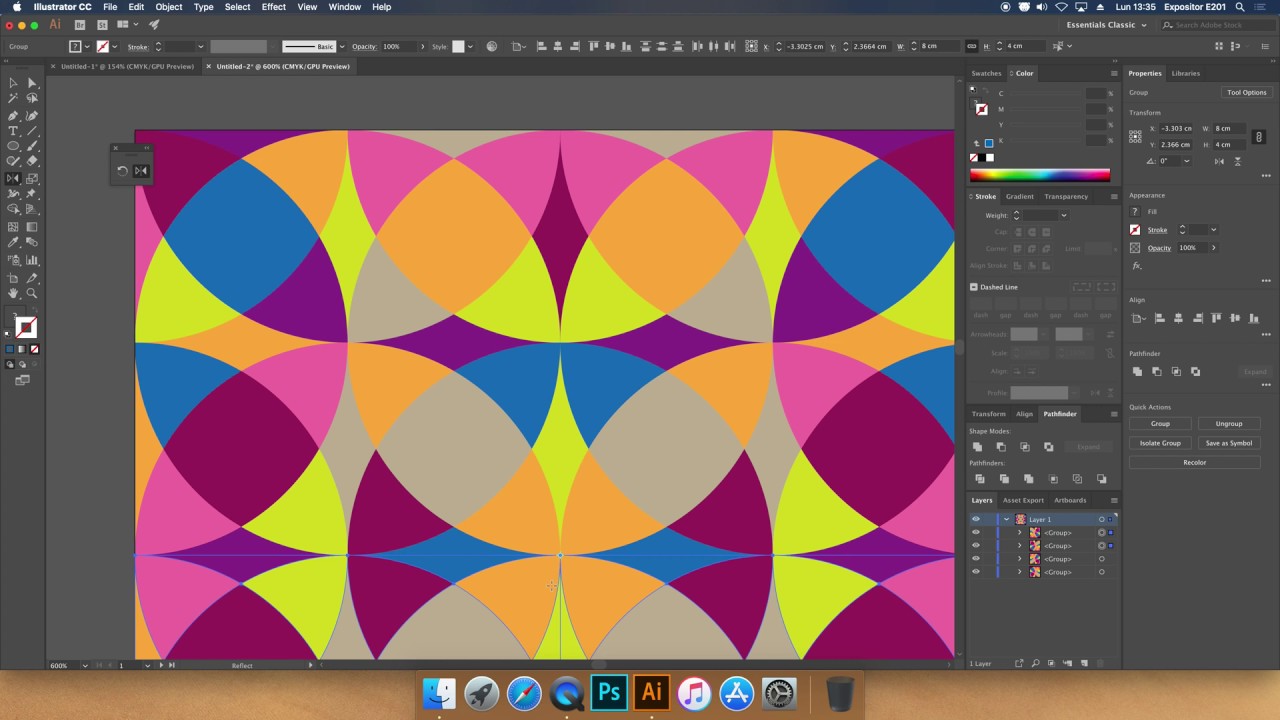Switch to the Libraries tab

(x=1185, y=73)
